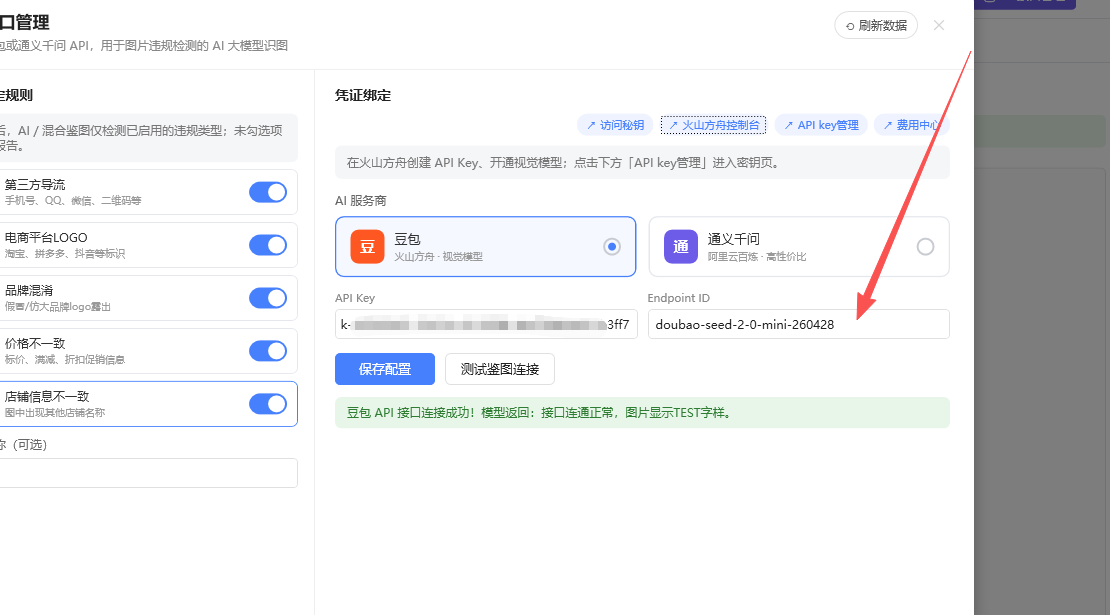
Task: Click the 图中出现其他店铺名称 description
Action: tap(55, 413)
